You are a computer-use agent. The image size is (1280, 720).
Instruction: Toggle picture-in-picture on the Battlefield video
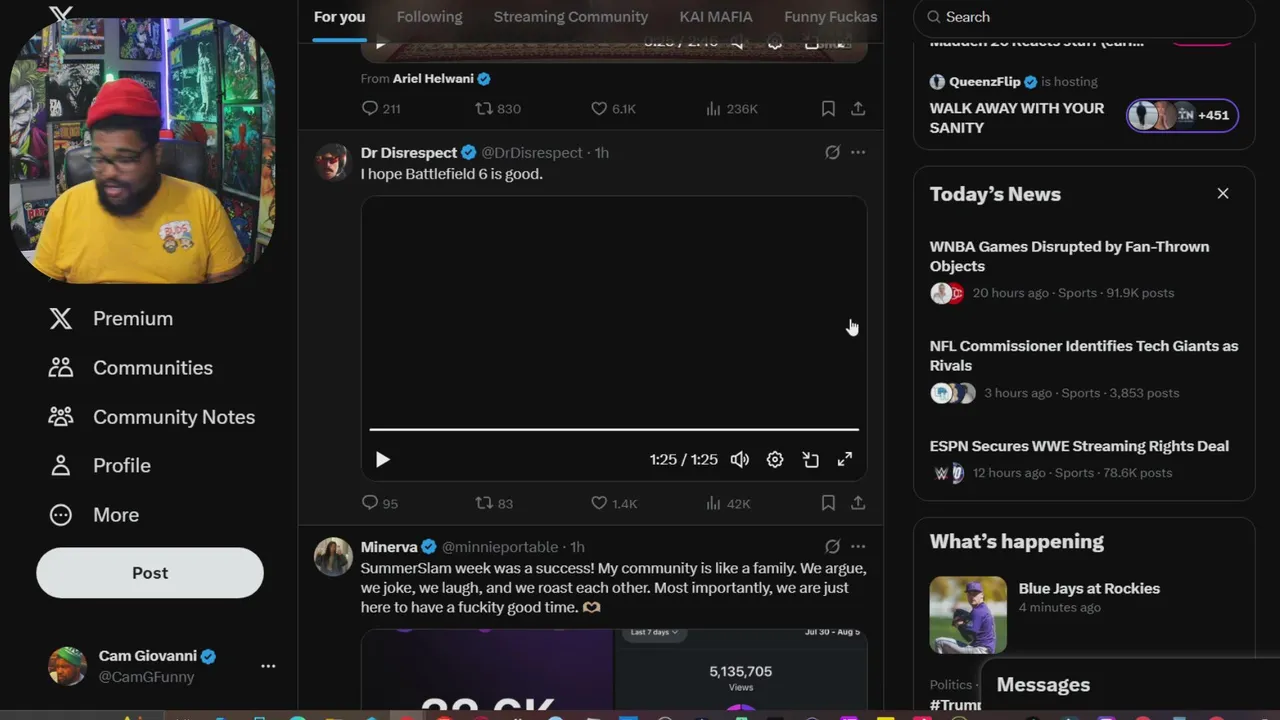coord(810,459)
